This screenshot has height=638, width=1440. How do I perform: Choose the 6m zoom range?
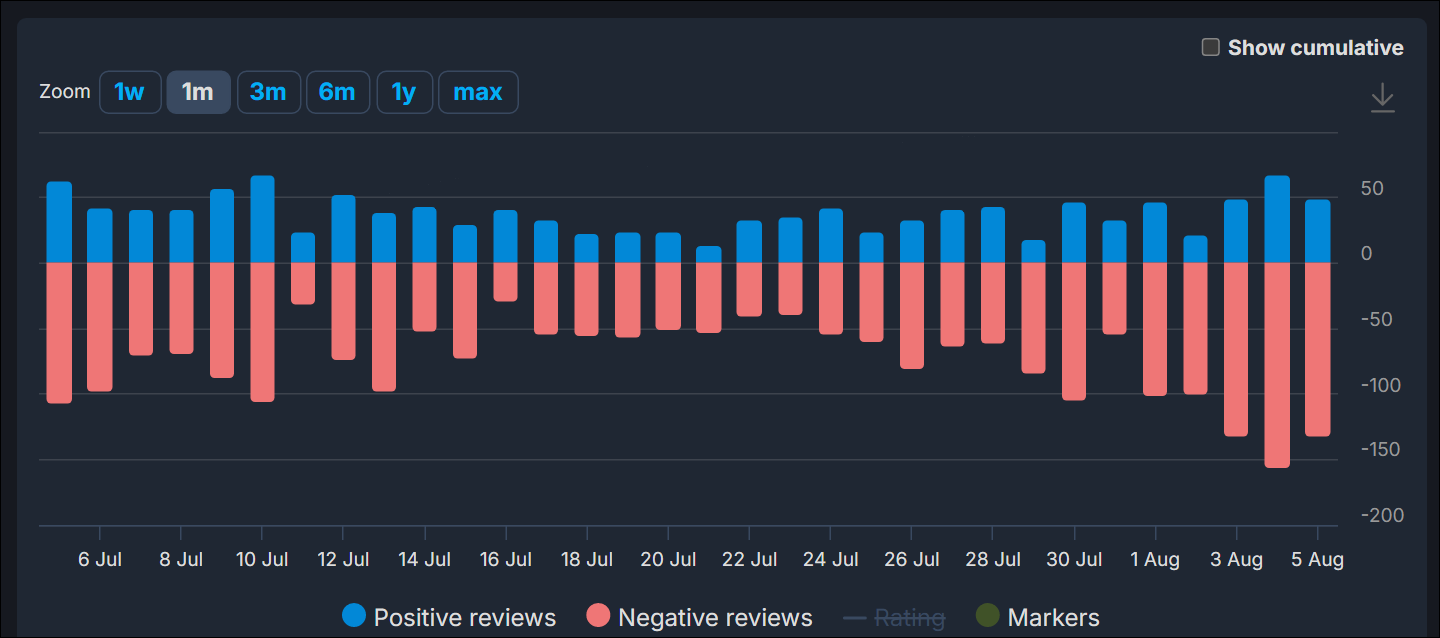coord(337,92)
